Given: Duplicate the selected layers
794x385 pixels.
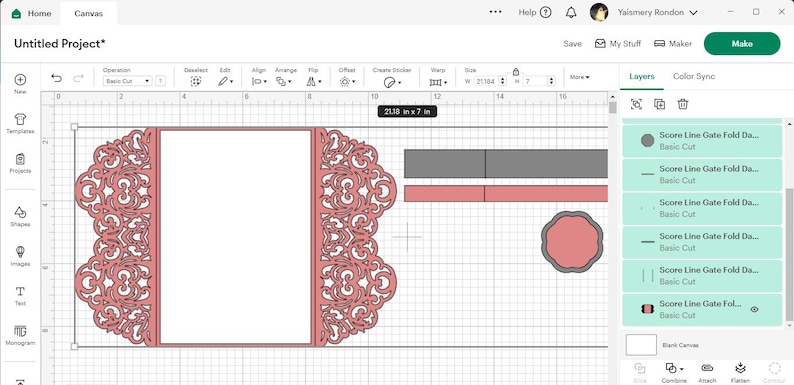Looking at the screenshot, I should tap(659, 104).
